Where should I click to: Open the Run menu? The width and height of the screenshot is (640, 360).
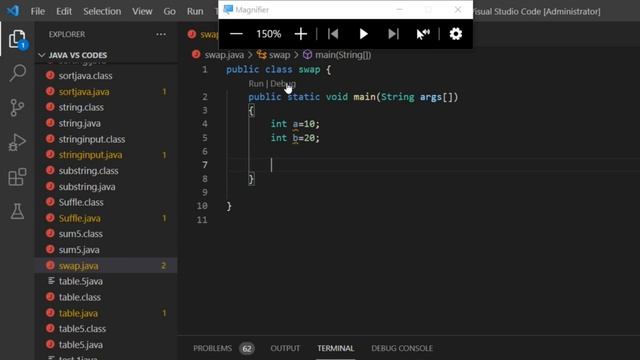tap(195, 11)
